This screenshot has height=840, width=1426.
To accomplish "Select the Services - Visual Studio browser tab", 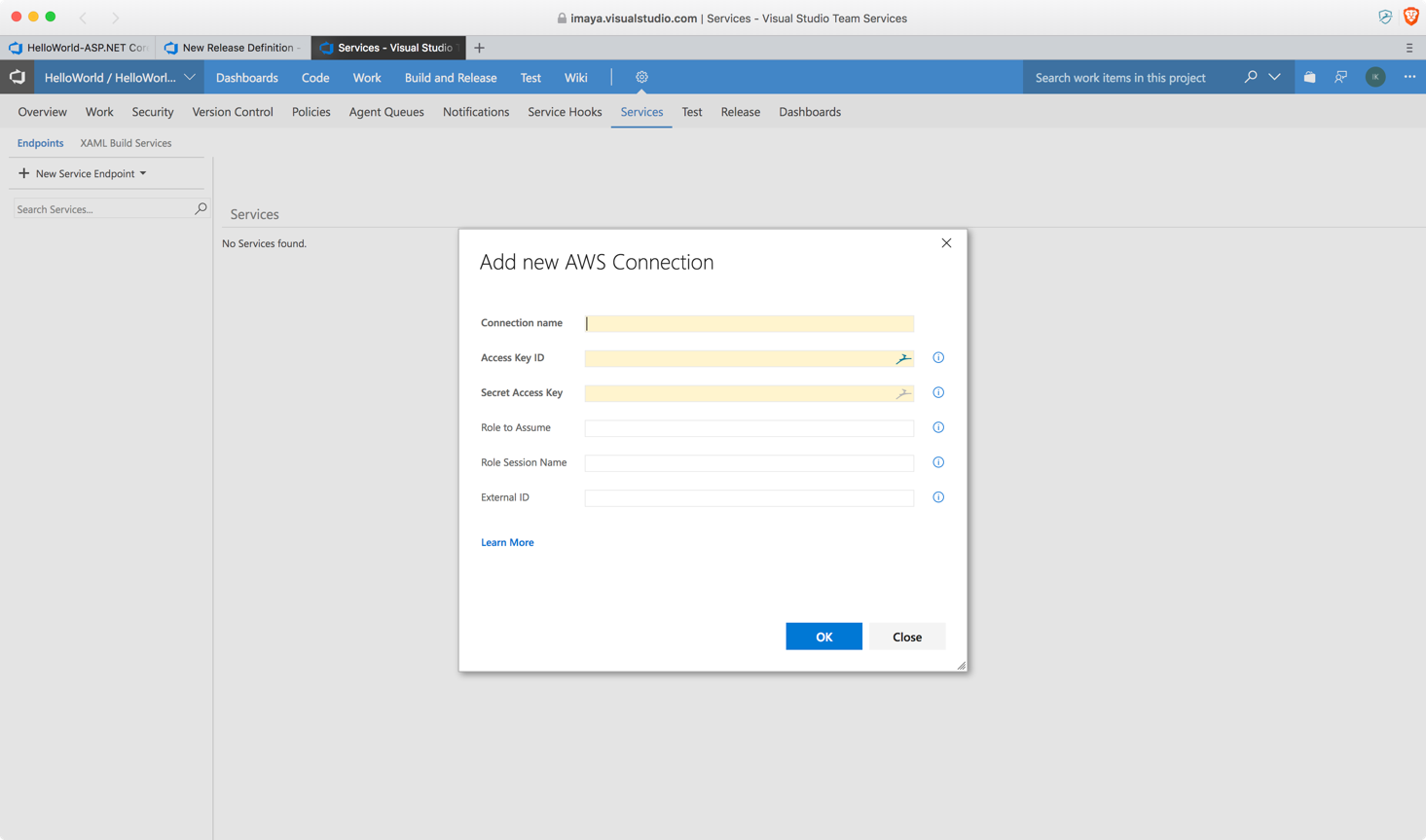I will (x=388, y=48).
